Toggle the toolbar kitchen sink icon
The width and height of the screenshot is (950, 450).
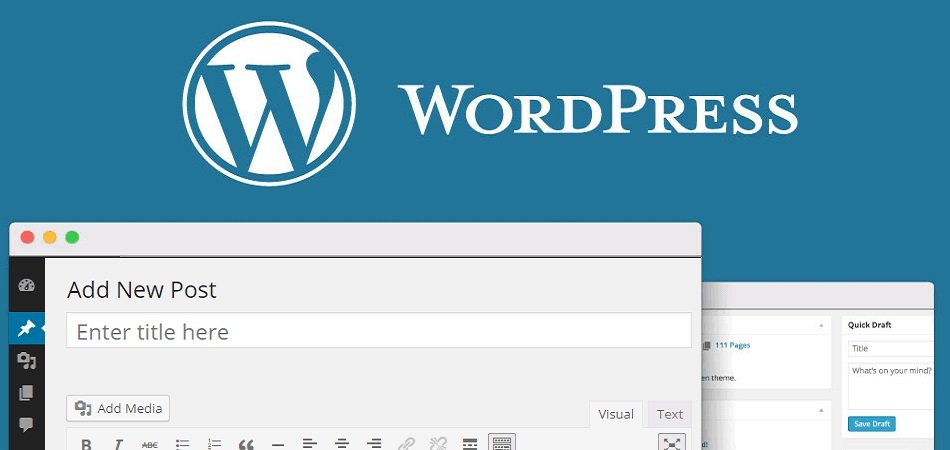click(x=502, y=442)
